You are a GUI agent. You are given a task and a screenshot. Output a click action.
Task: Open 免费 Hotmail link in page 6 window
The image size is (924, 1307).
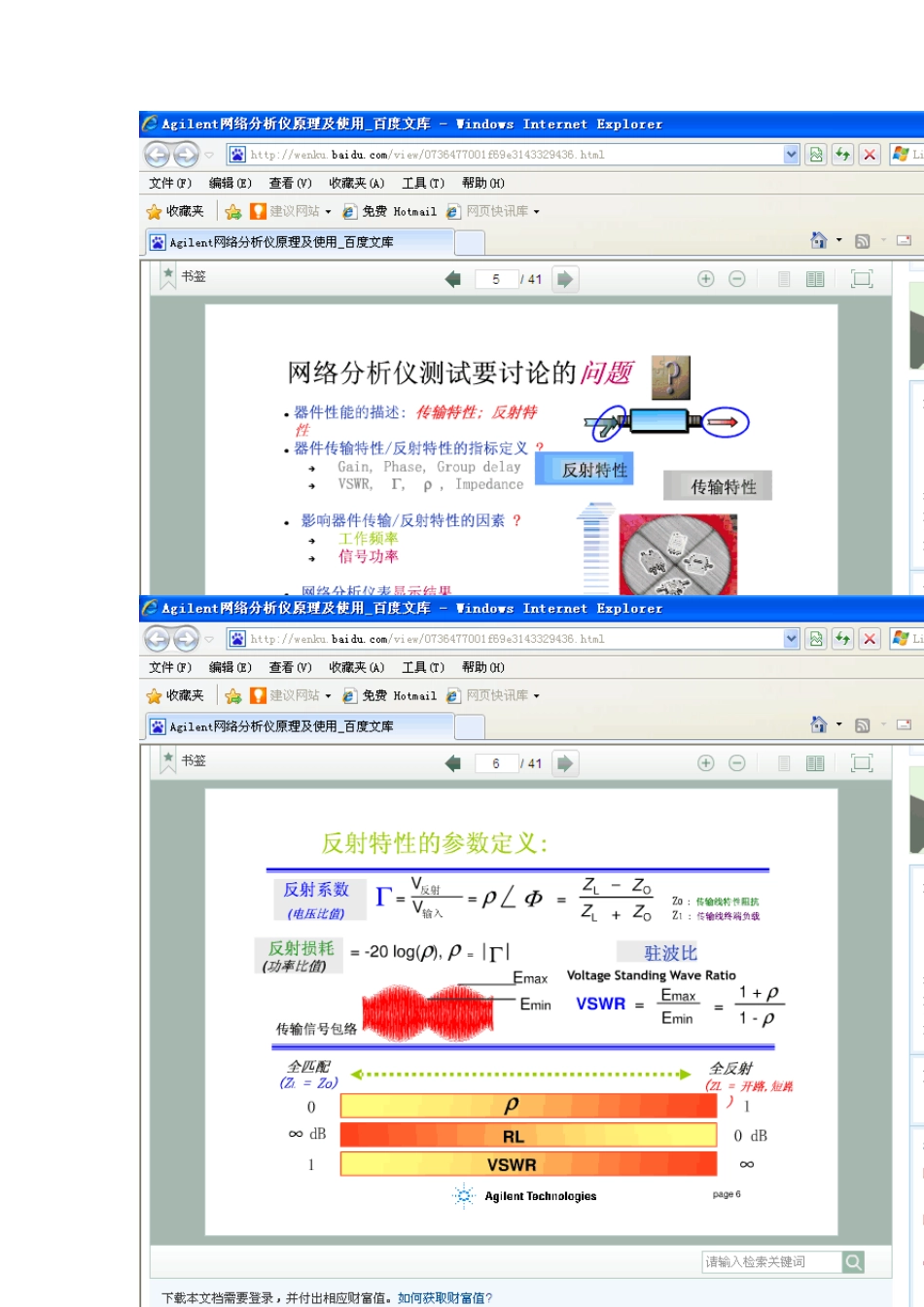390,695
